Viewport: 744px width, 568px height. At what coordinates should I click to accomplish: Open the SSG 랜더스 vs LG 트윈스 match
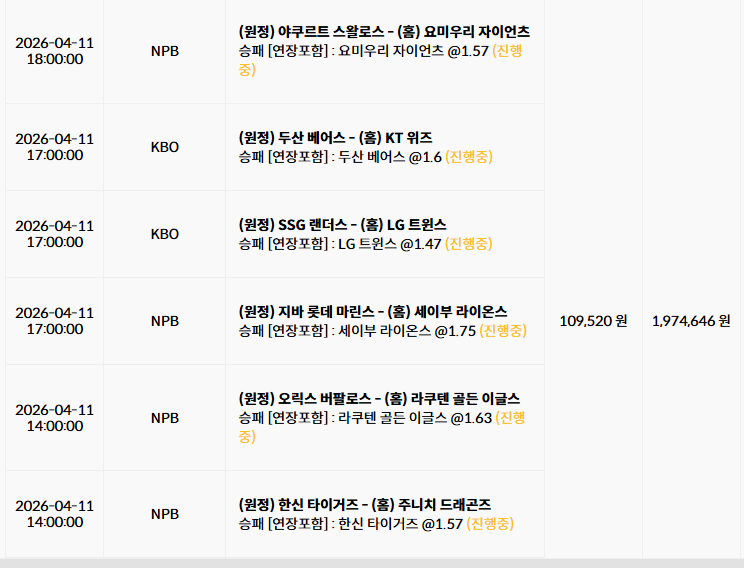342,224
